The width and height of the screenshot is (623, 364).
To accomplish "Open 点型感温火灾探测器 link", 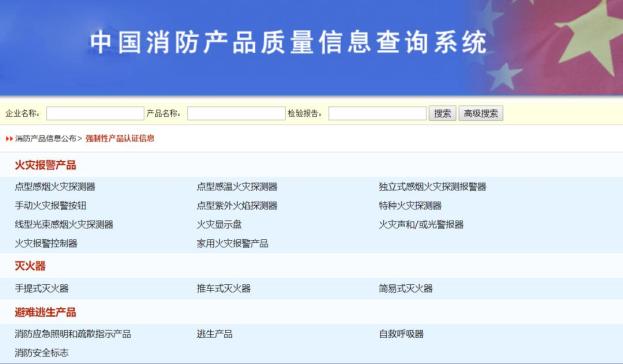I will pos(237,186).
